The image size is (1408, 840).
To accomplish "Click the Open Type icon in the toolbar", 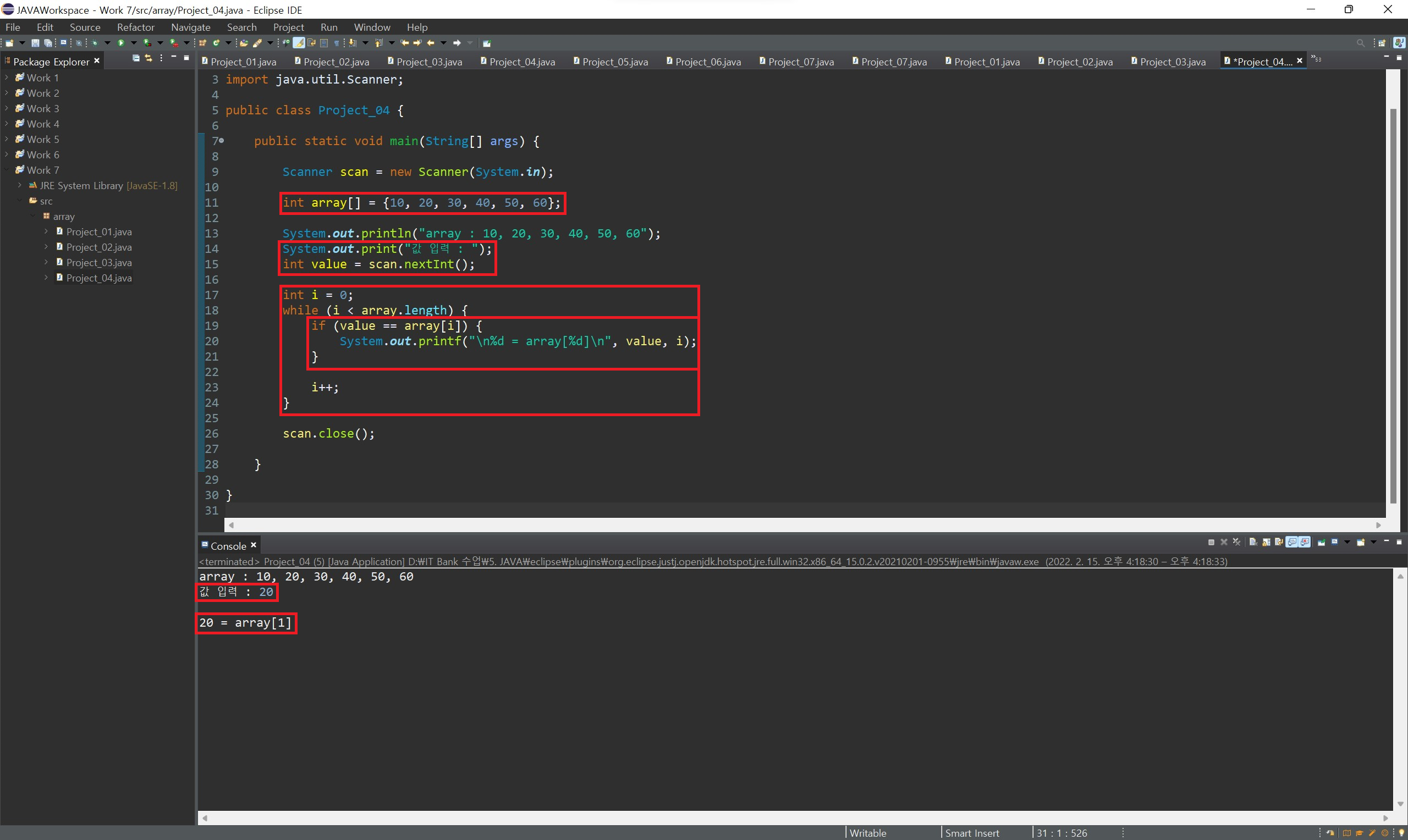I will (x=244, y=43).
